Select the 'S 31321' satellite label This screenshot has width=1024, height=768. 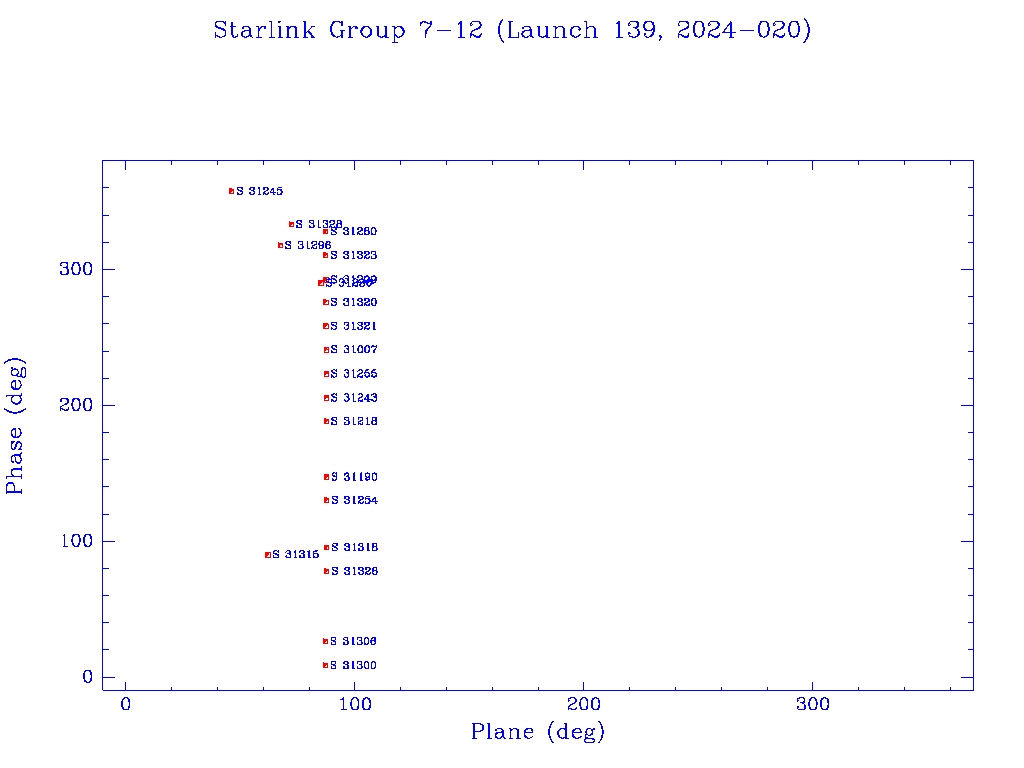[x=353, y=326]
